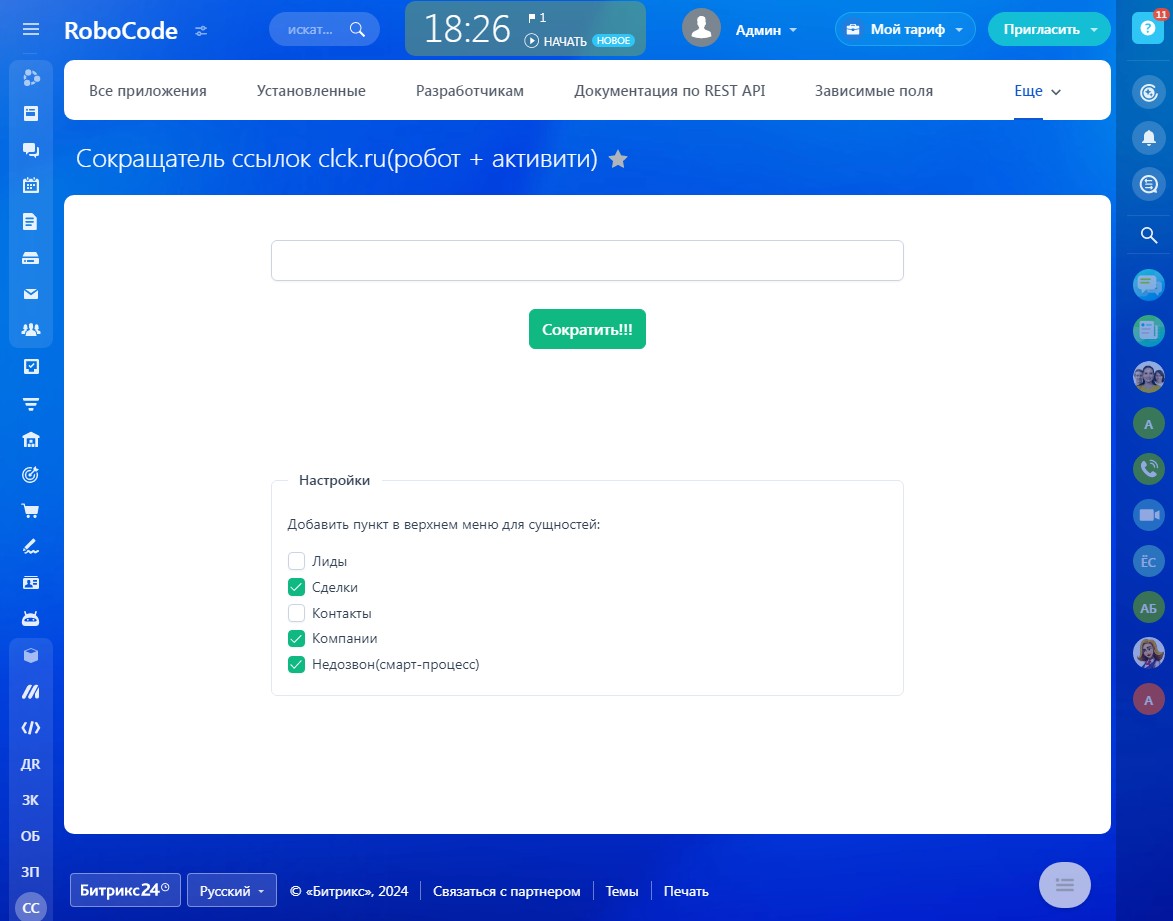Click the help question mark icon
This screenshot has height=921, width=1173.
coord(1148,28)
